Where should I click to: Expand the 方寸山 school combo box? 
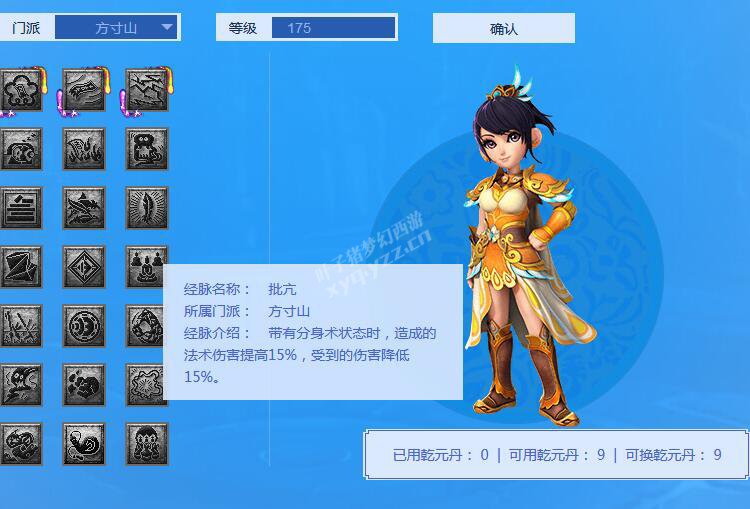116,27
